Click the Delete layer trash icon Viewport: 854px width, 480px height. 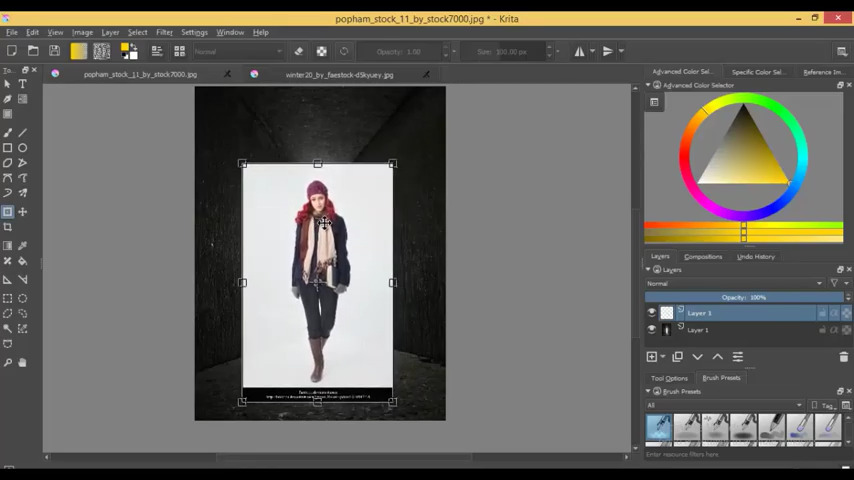[843, 357]
